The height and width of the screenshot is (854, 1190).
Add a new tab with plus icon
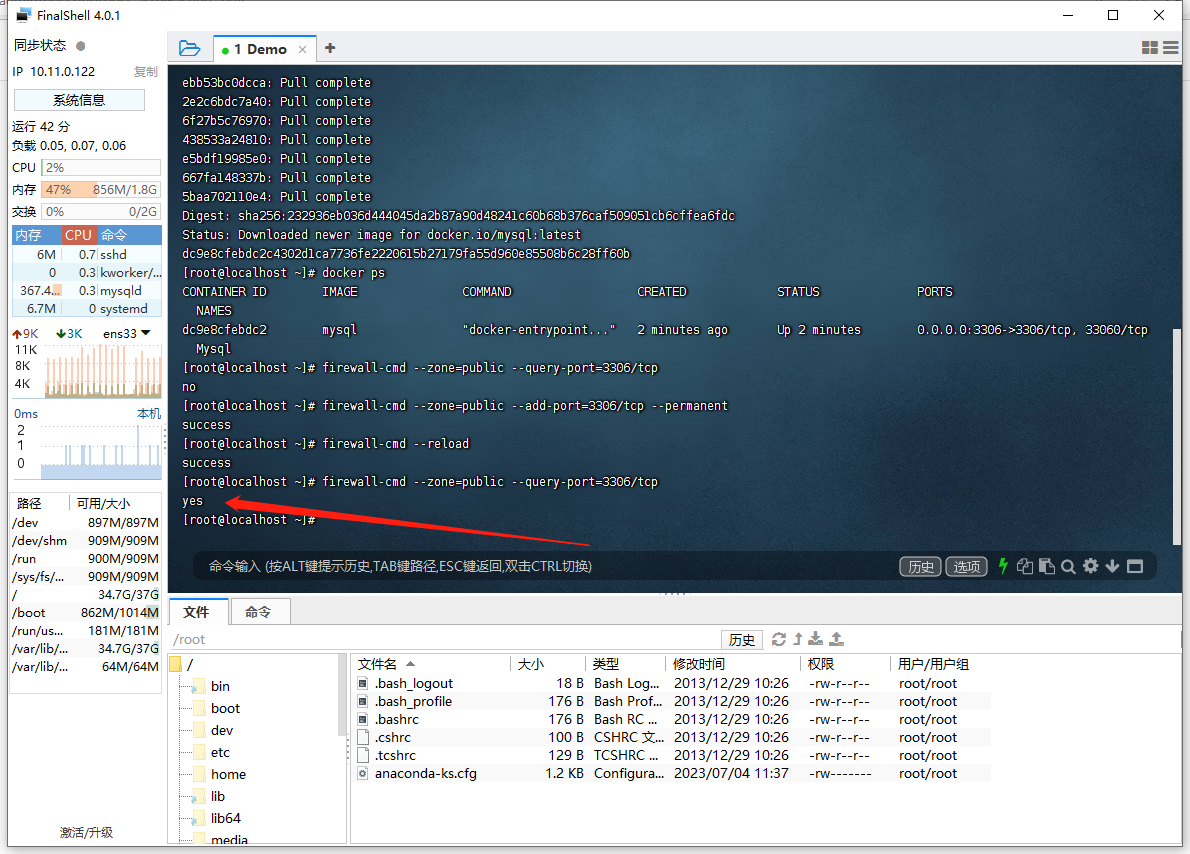(x=330, y=48)
